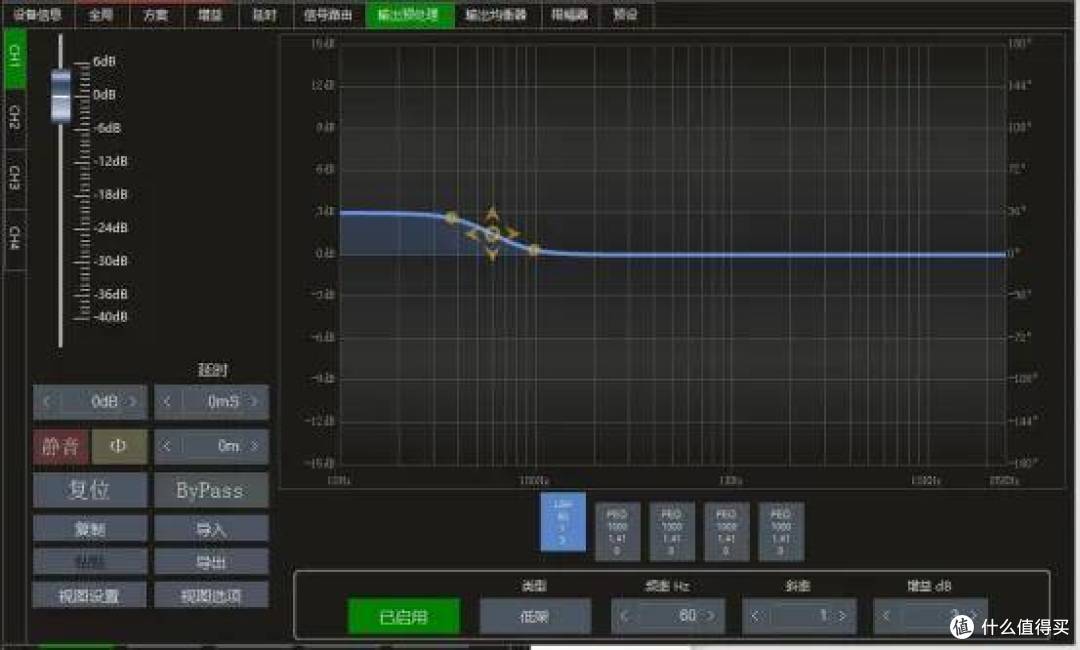The width and height of the screenshot is (1080, 650).
Task: Switch to the 限幅器 tab
Action: [x=570, y=14]
